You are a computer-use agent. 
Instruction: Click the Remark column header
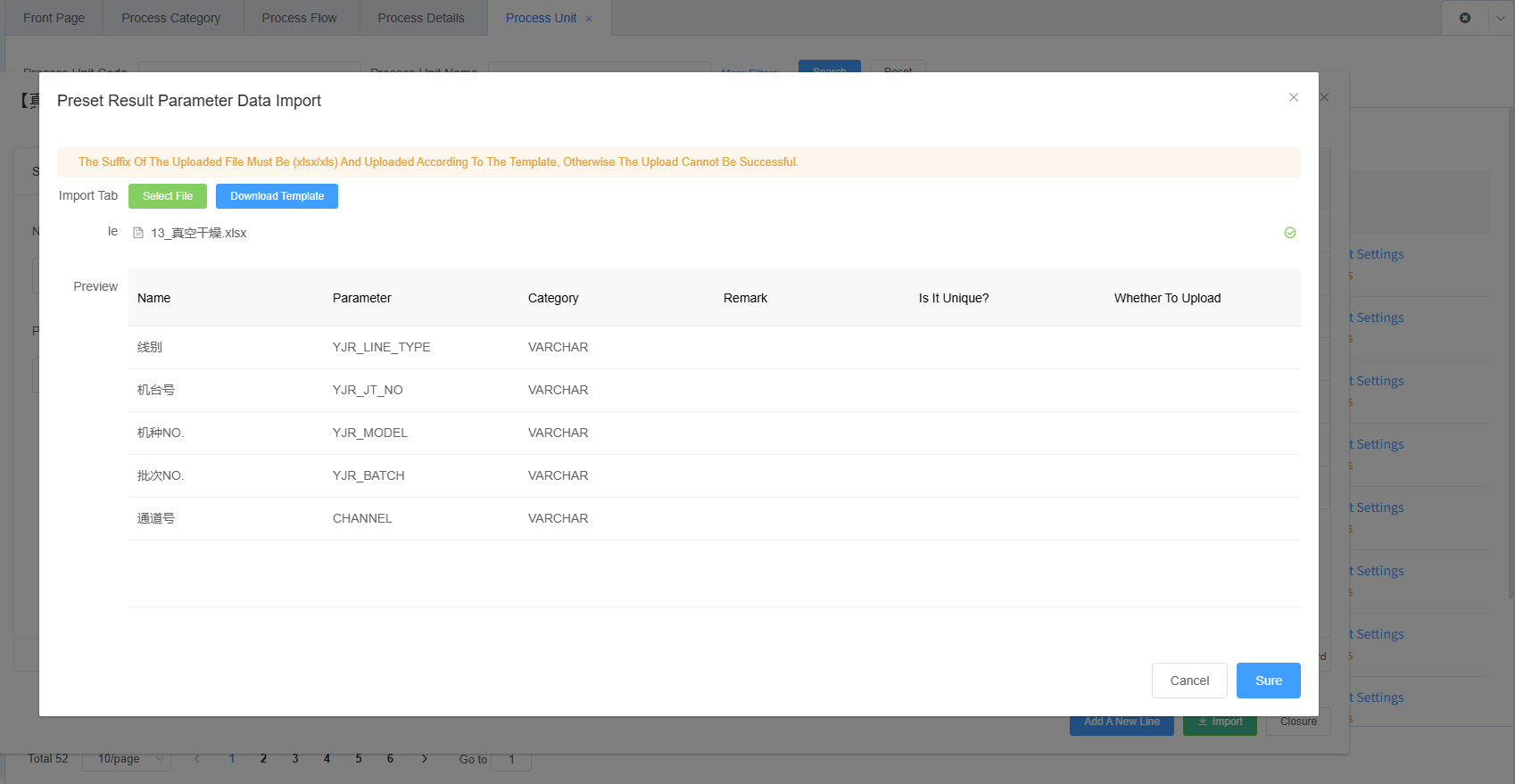(x=745, y=298)
